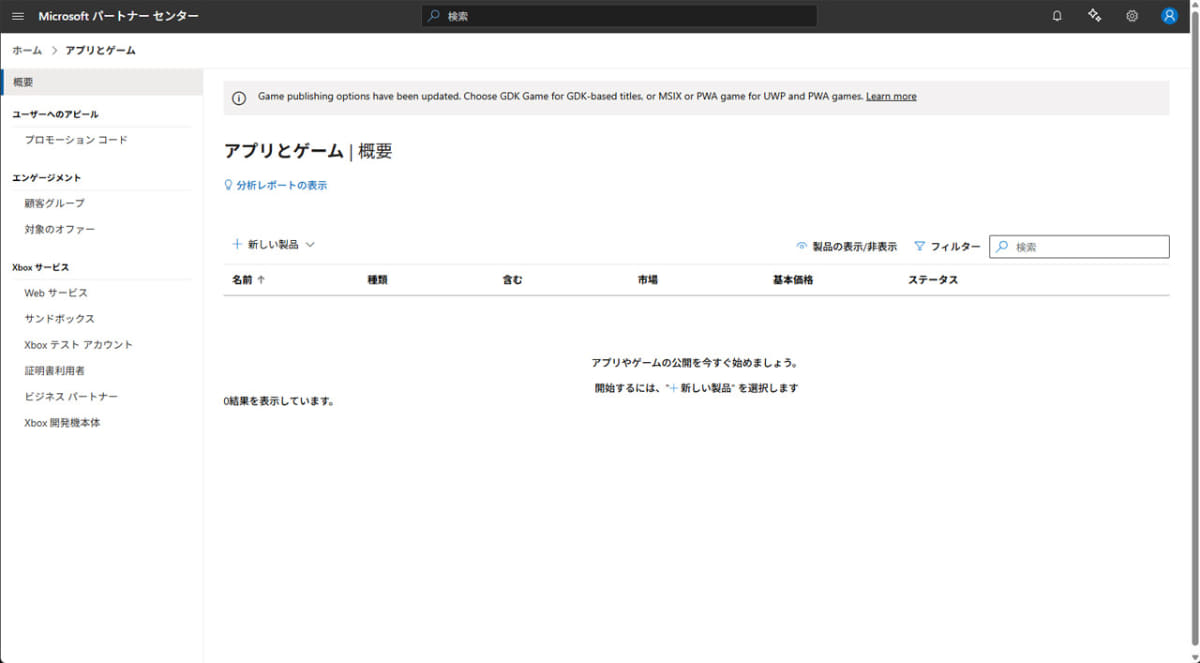The height and width of the screenshot is (663, 1200).
Task: Click the top search bar
Action: click(619, 16)
